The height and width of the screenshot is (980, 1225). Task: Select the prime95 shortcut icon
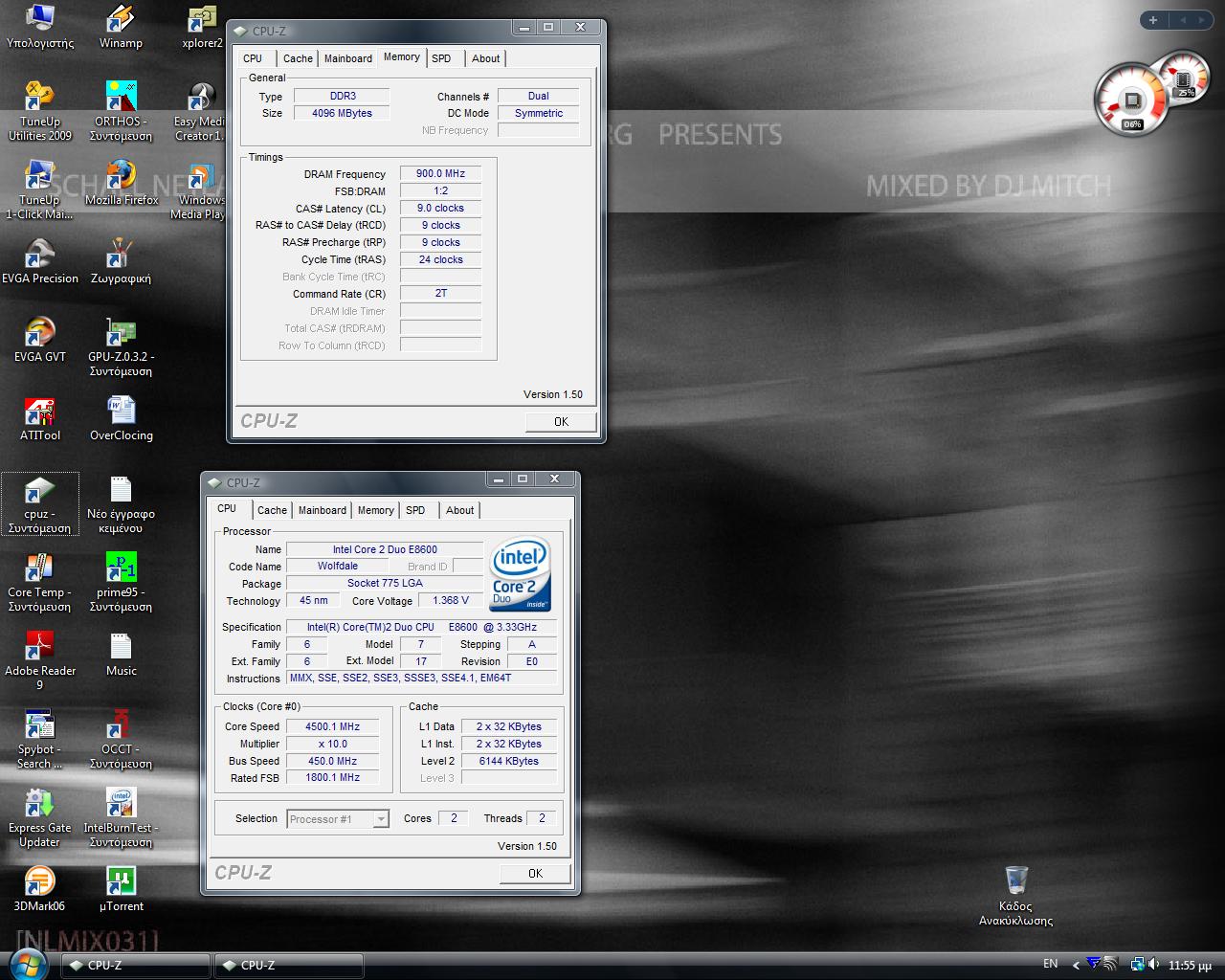point(121,583)
